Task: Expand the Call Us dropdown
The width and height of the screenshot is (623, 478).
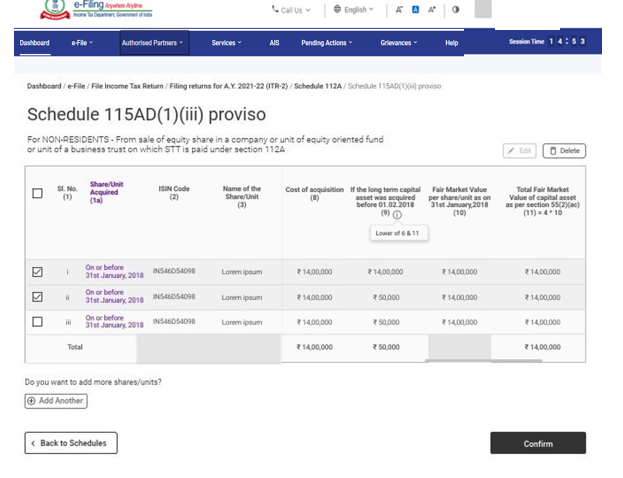Action: pos(291,10)
